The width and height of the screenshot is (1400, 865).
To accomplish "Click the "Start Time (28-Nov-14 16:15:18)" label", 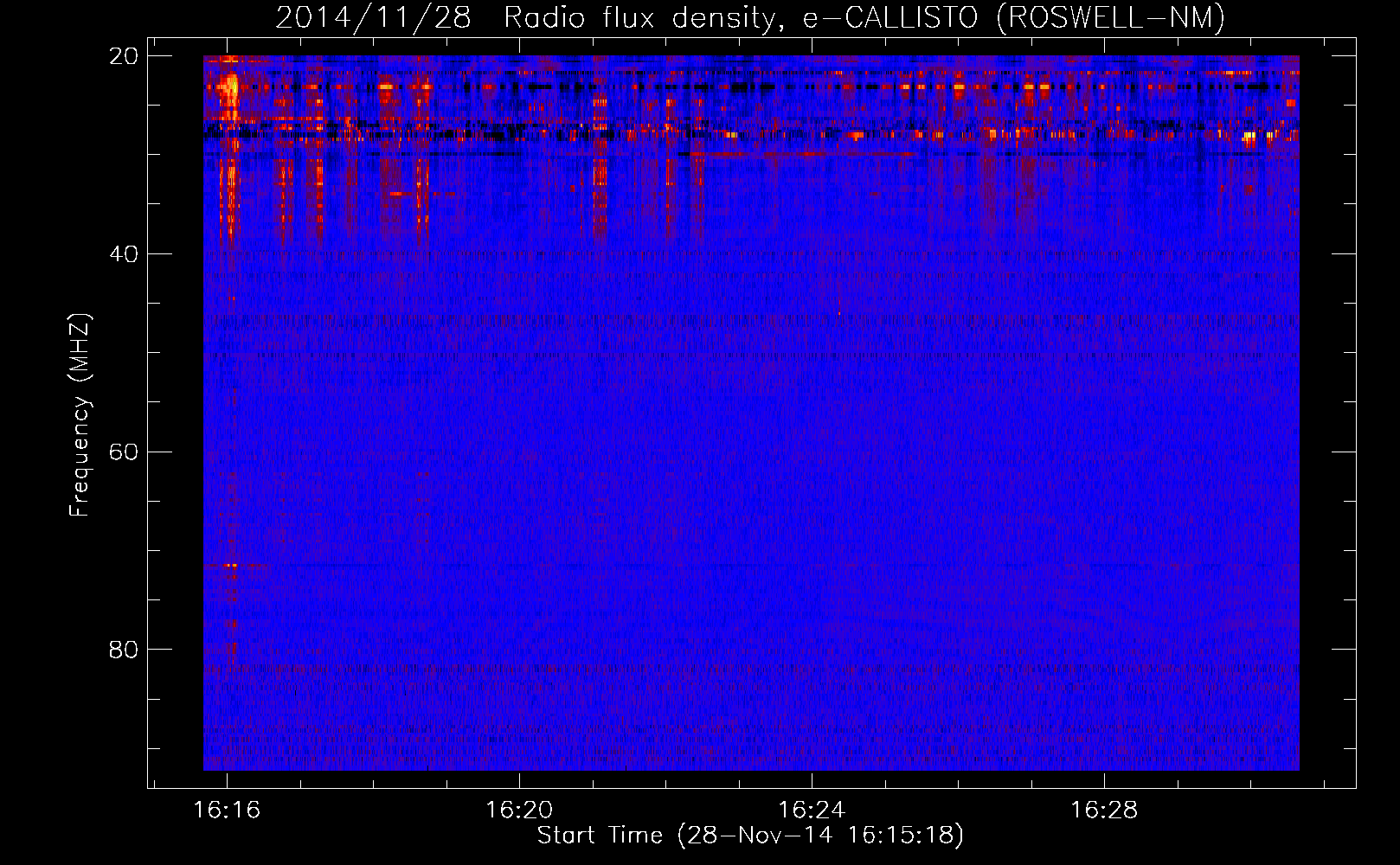I will click(750, 836).
